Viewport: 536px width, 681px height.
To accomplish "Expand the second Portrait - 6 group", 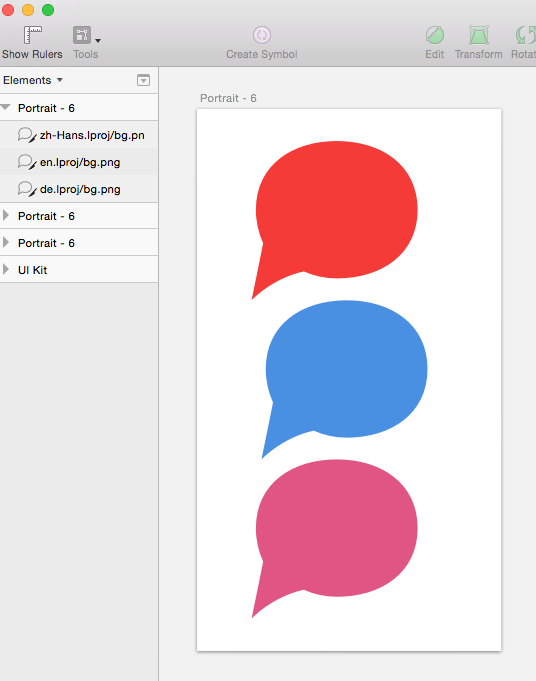I will [x=6, y=215].
